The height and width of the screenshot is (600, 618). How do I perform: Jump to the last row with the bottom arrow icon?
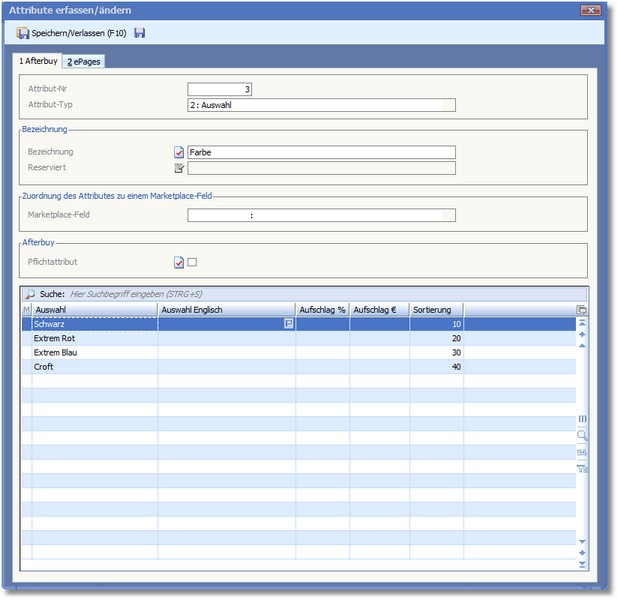582,564
